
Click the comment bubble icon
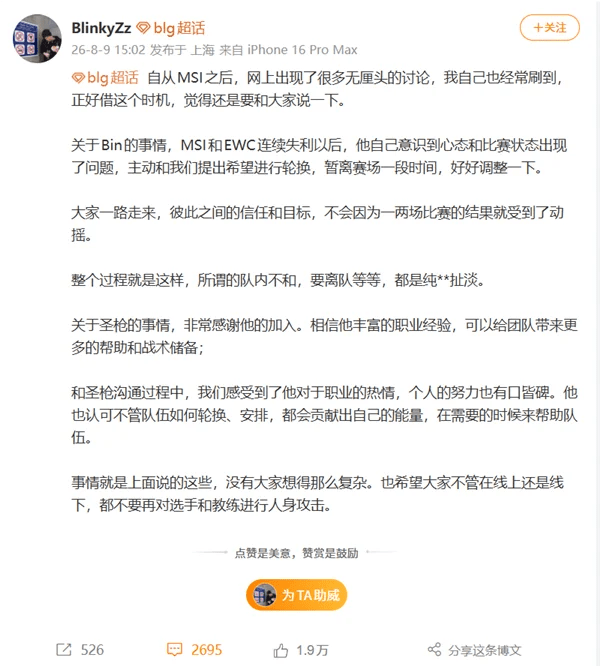tap(174, 649)
